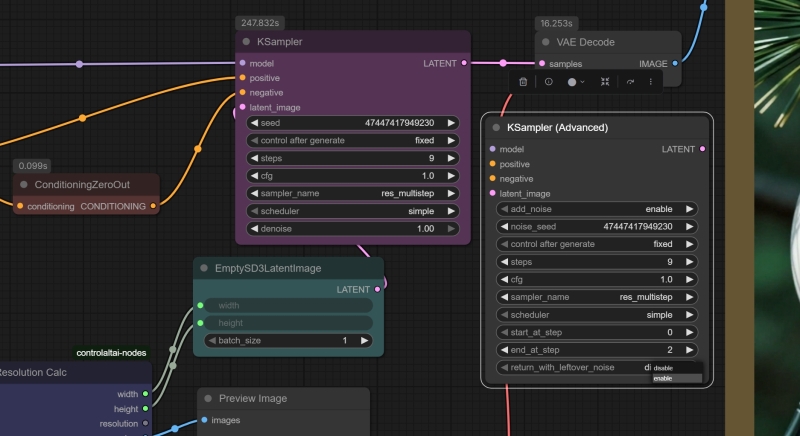Image resolution: width=800 pixels, height=436 pixels.
Task: Collapse the ConditioningZeroOut node dot
Action: point(24,185)
